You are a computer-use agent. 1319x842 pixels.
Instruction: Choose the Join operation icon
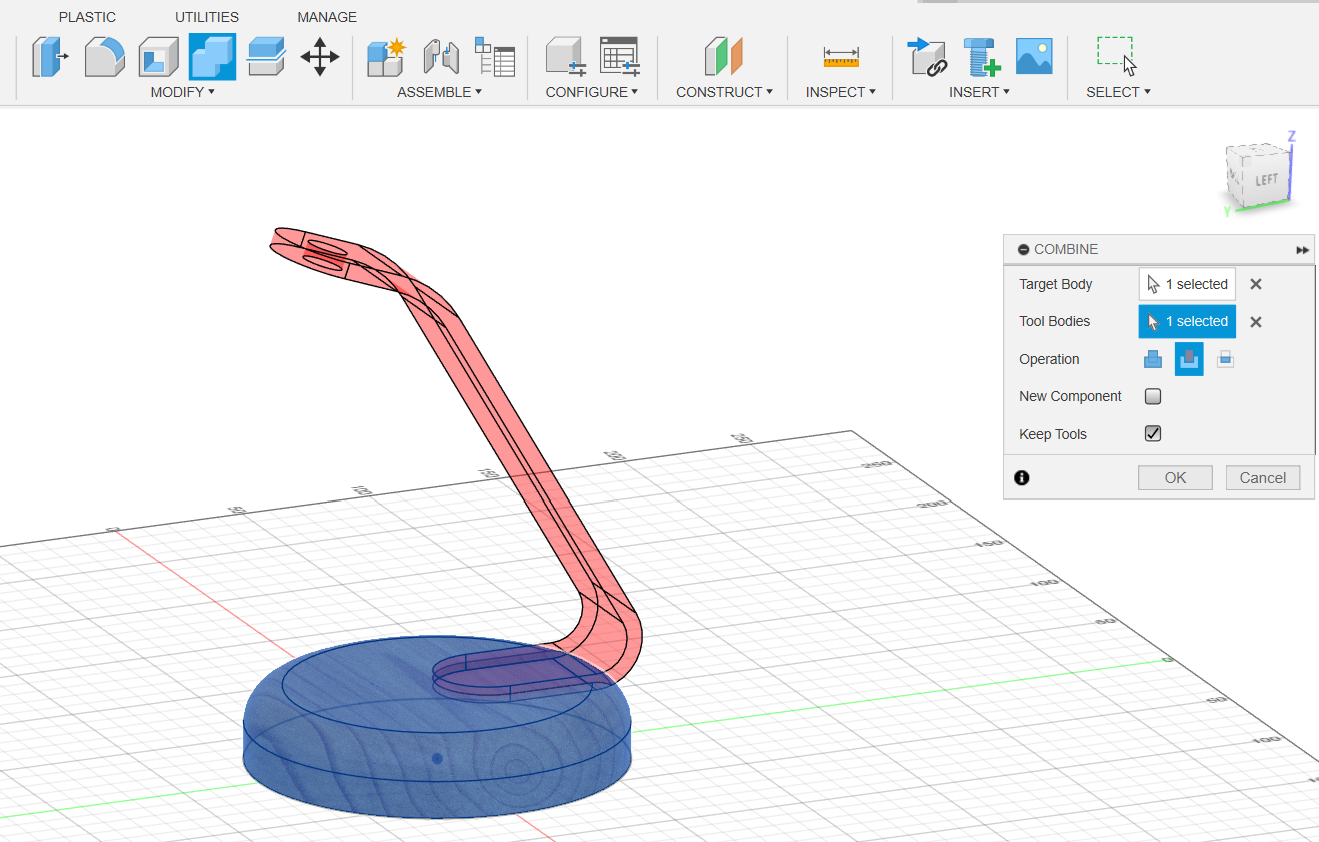coord(1153,359)
